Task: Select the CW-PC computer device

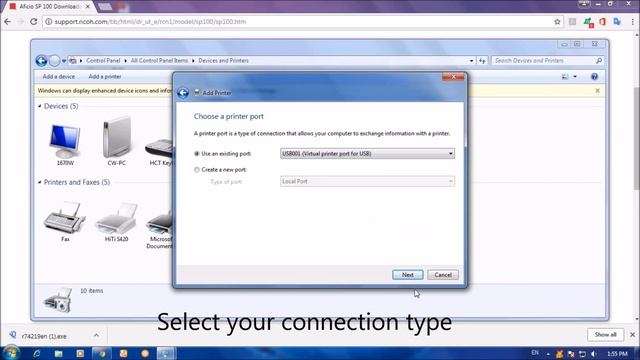Action: click(117, 142)
